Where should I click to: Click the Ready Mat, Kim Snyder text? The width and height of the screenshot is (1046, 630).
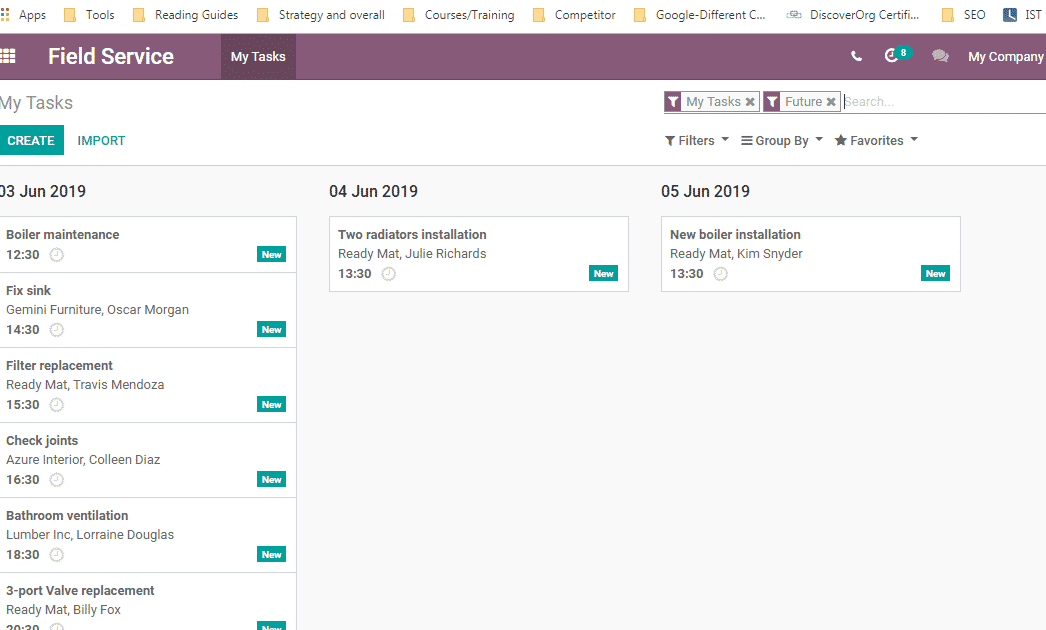click(736, 254)
